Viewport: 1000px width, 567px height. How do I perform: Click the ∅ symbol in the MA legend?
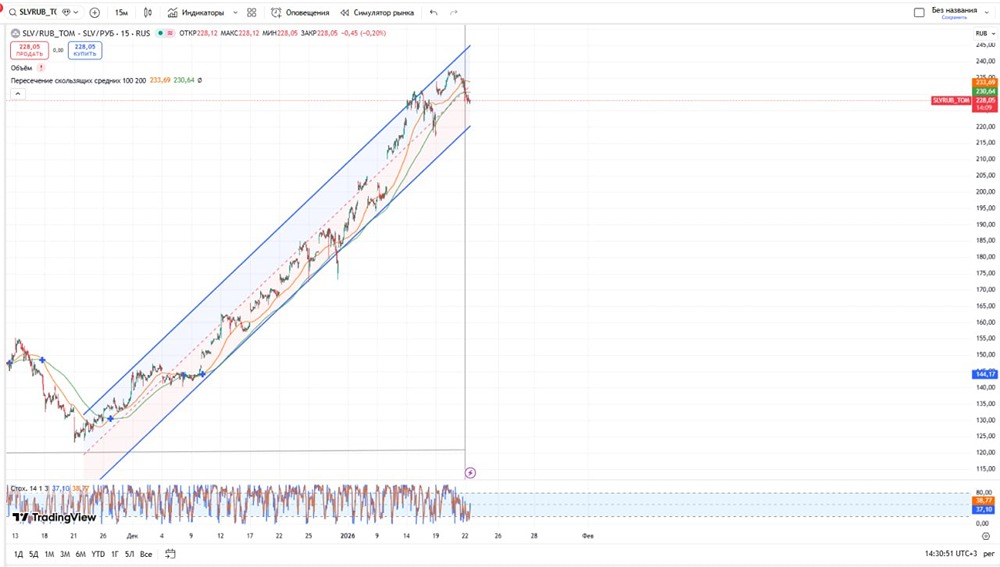tap(200, 80)
